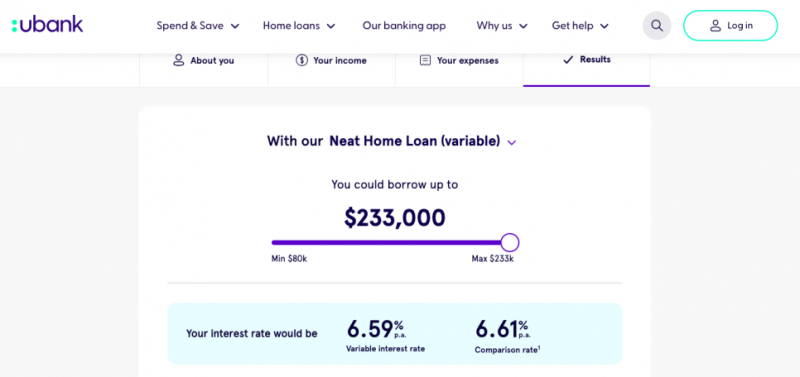The width and height of the screenshot is (800, 377).
Task: Open the Why us dropdown
Action: 502,26
